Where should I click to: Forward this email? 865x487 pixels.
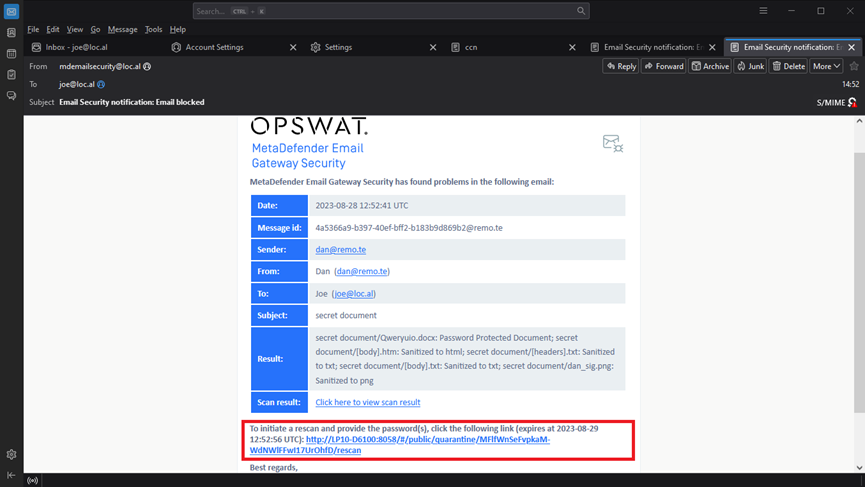click(664, 66)
